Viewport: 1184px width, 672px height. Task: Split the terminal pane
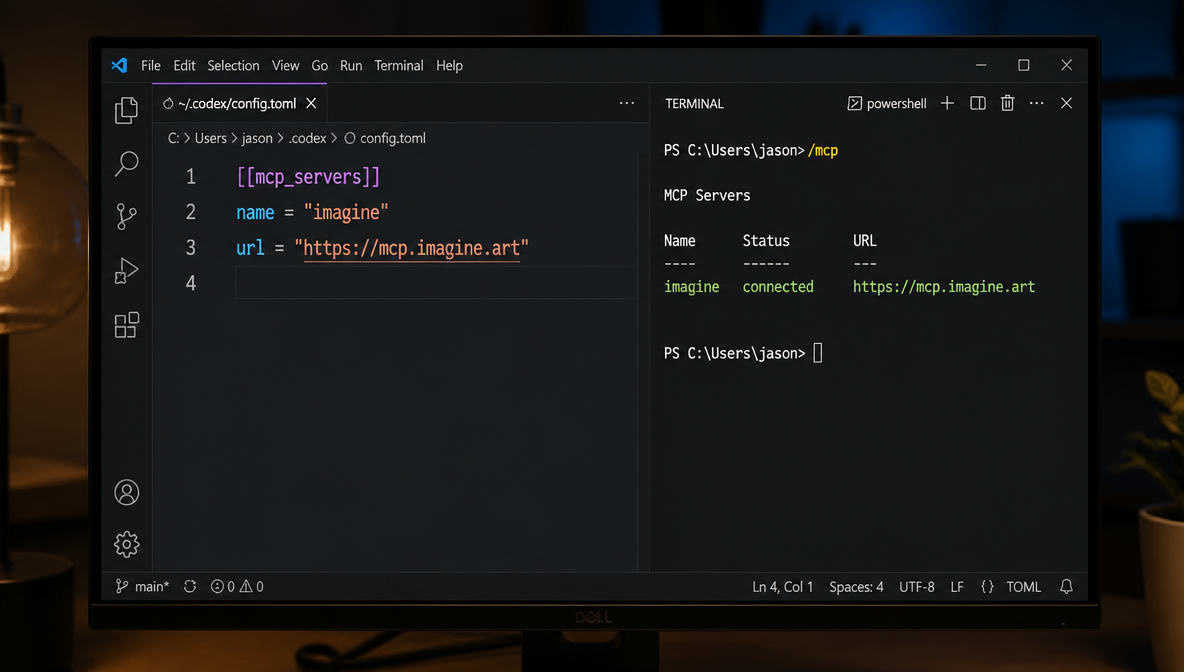[978, 103]
